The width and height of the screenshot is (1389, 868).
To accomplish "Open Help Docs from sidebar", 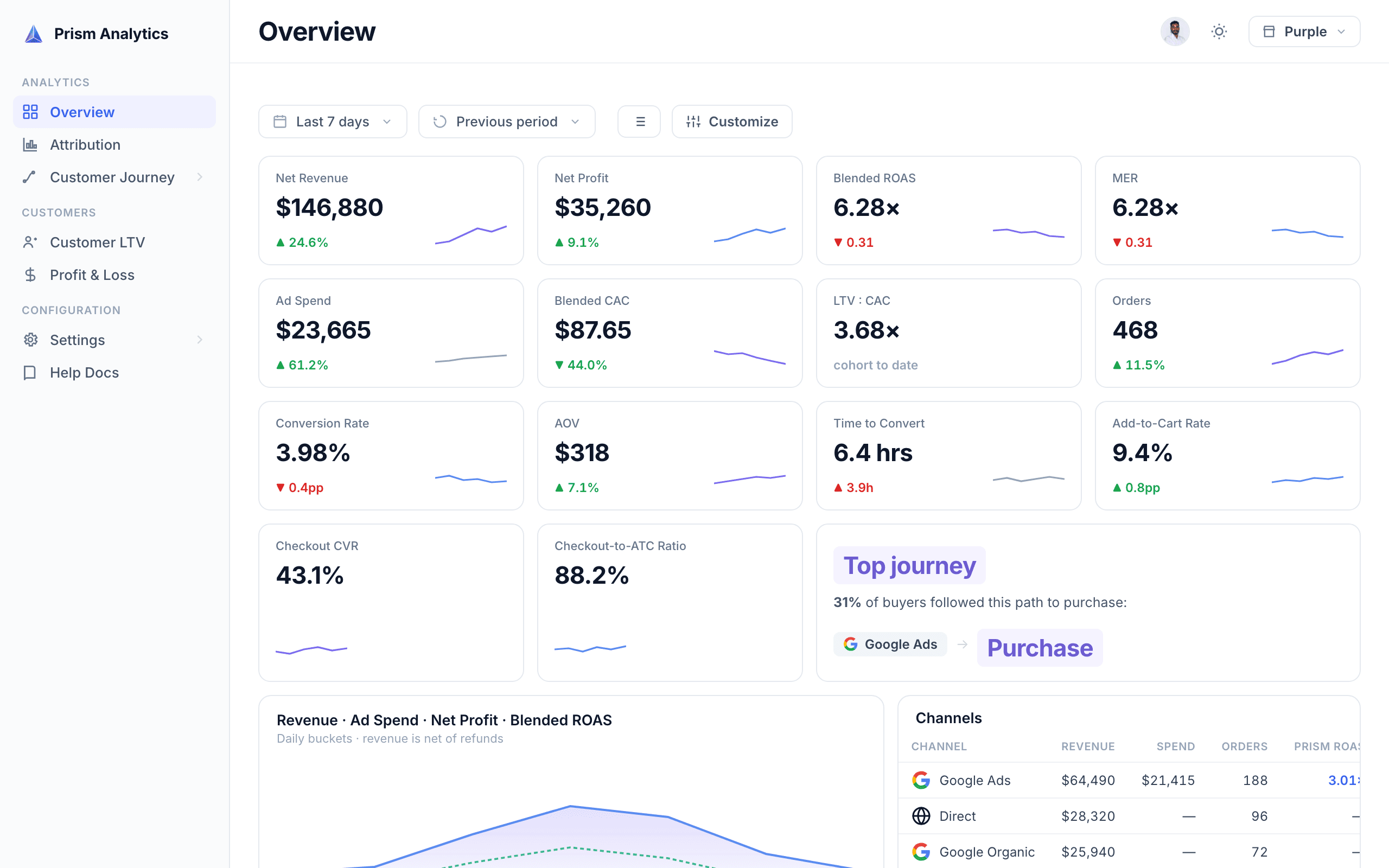I will coord(114,373).
